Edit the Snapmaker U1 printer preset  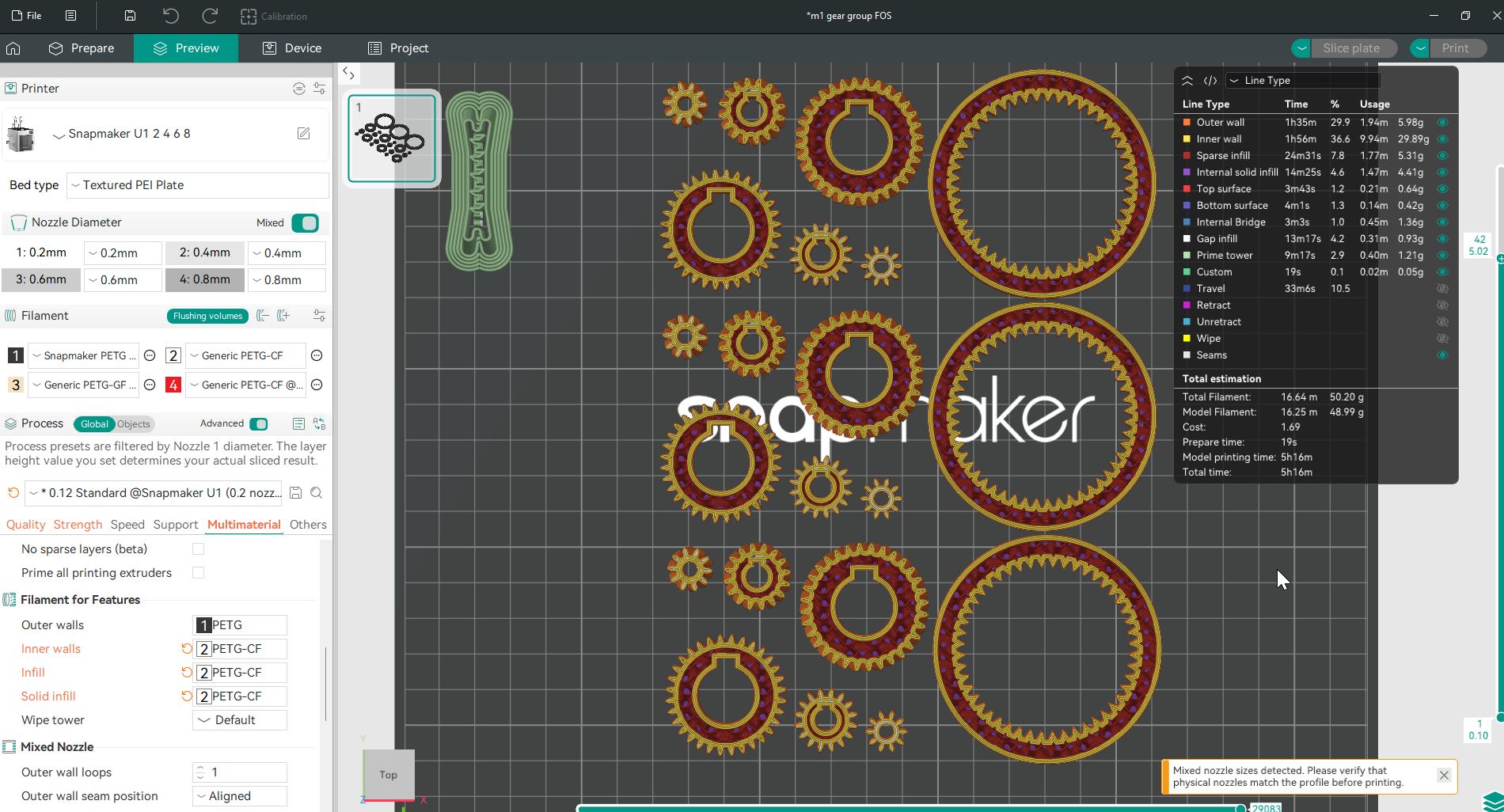pyautogui.click(x=304, y=134)
